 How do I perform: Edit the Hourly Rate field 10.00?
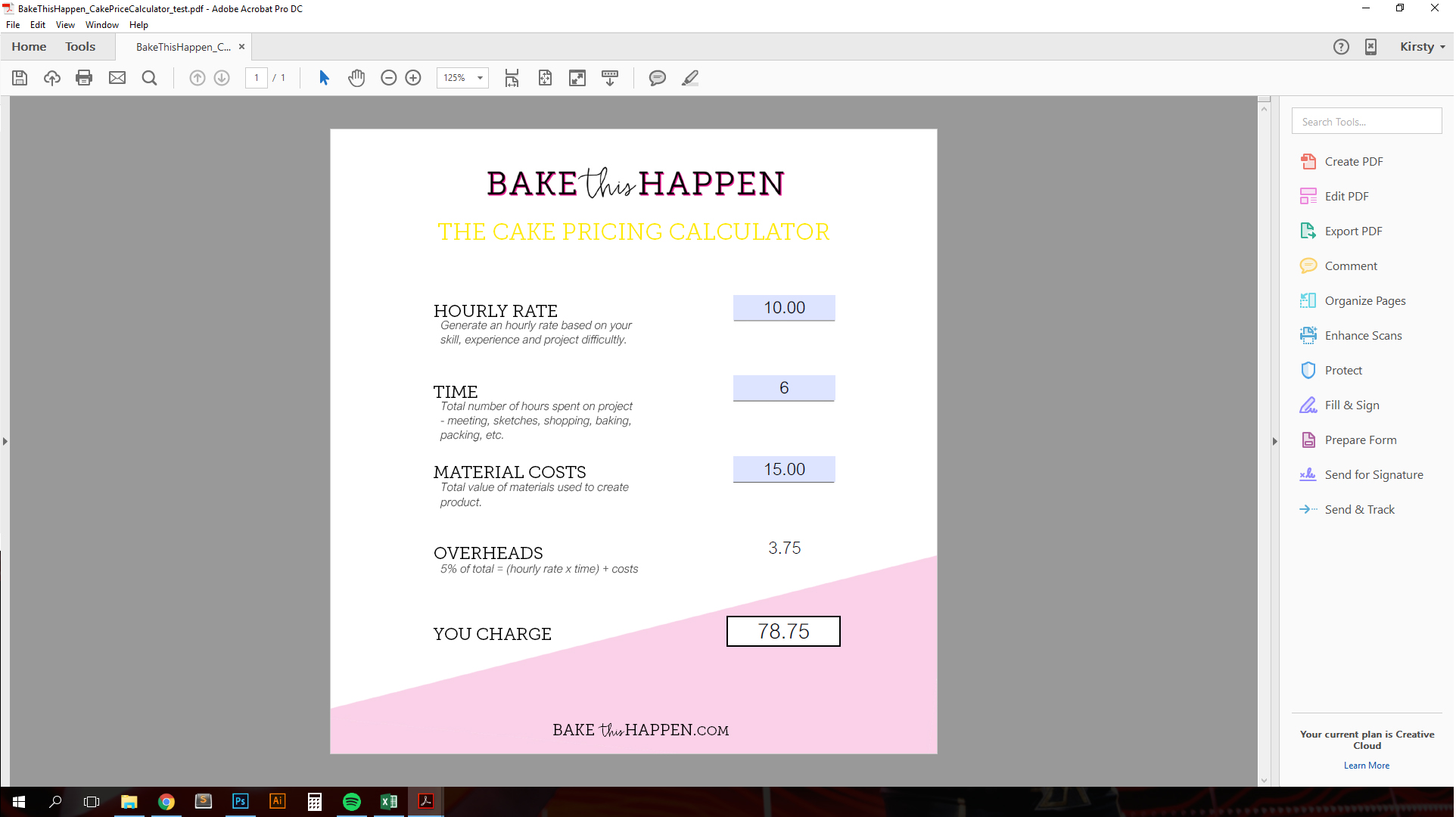point(784,308)
